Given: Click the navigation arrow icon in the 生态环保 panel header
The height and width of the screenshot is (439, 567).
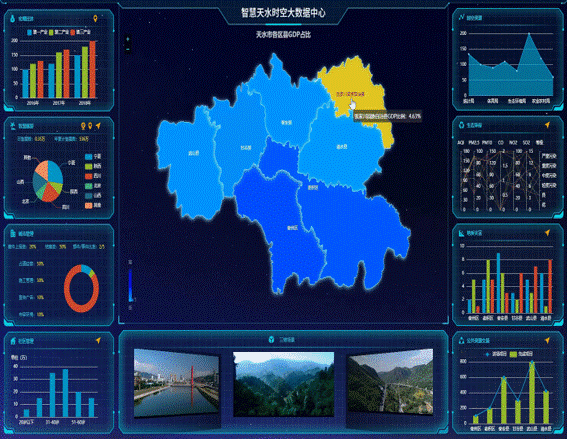Looking at the screenshot, I should pos(547,125).
